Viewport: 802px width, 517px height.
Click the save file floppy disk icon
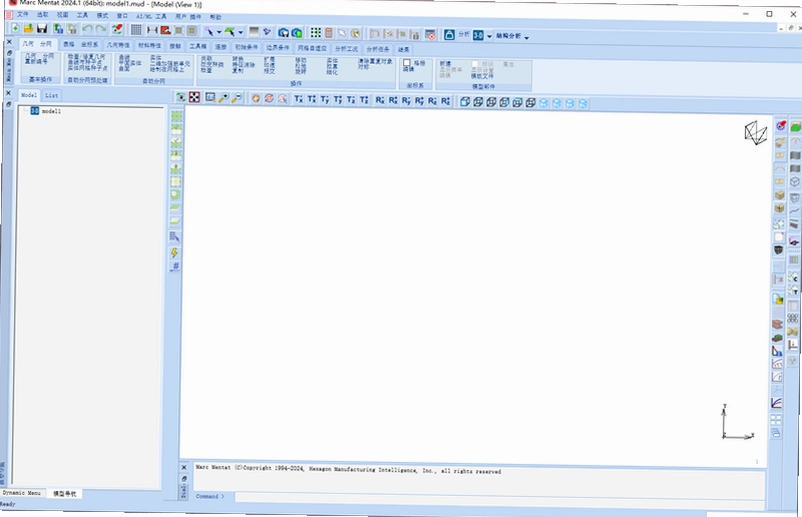click(x=42, y=29)
